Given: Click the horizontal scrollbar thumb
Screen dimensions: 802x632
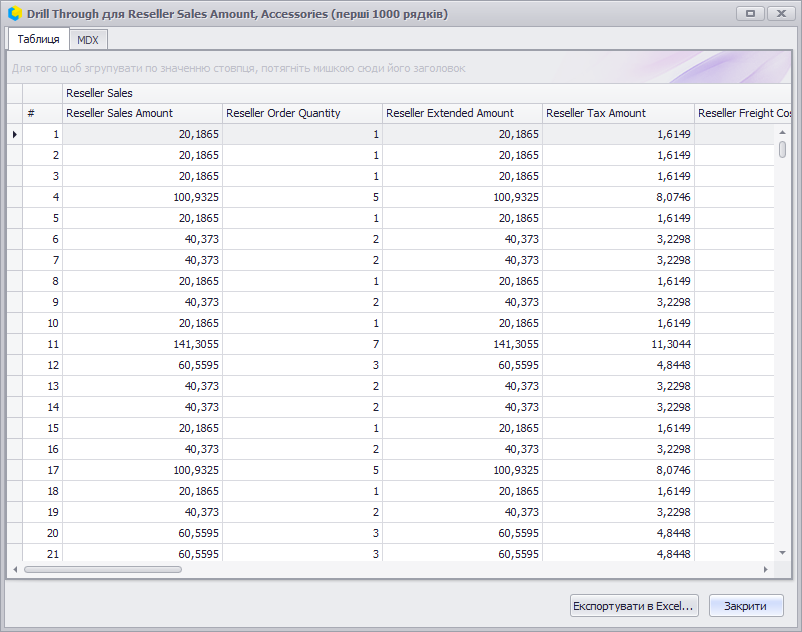Looking at the screenshot, I should (x=103, y=569).
